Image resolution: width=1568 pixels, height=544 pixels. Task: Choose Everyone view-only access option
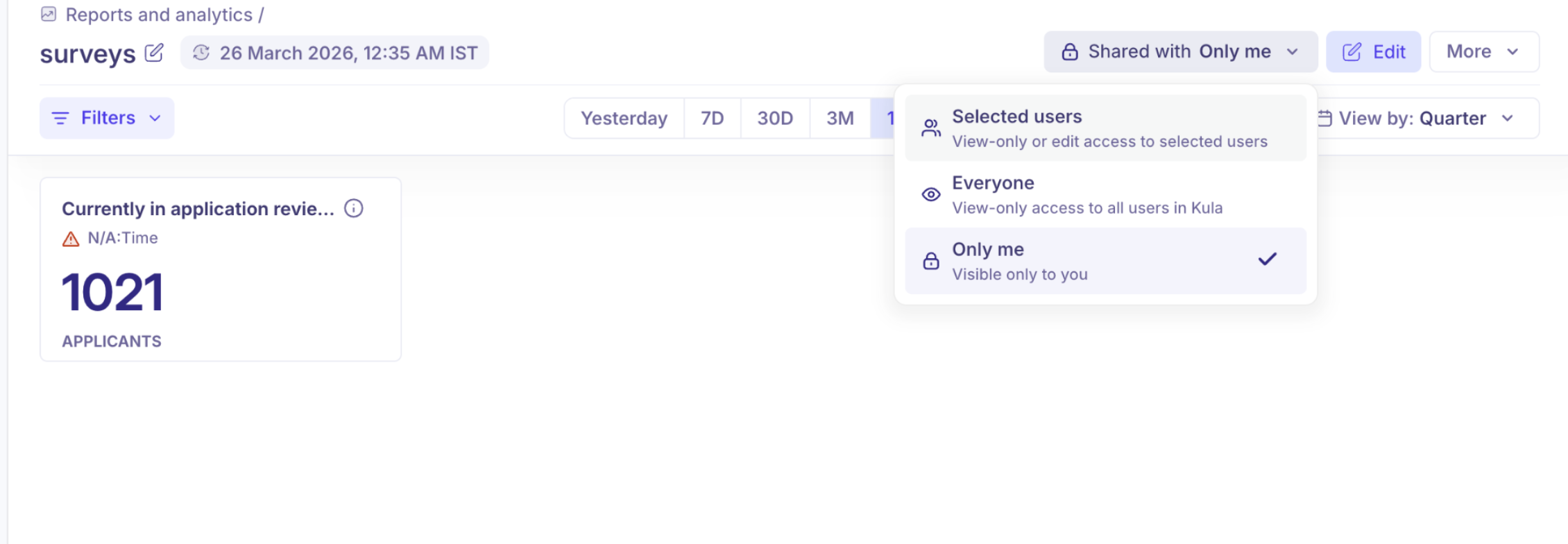click(x=1105, y=194)
